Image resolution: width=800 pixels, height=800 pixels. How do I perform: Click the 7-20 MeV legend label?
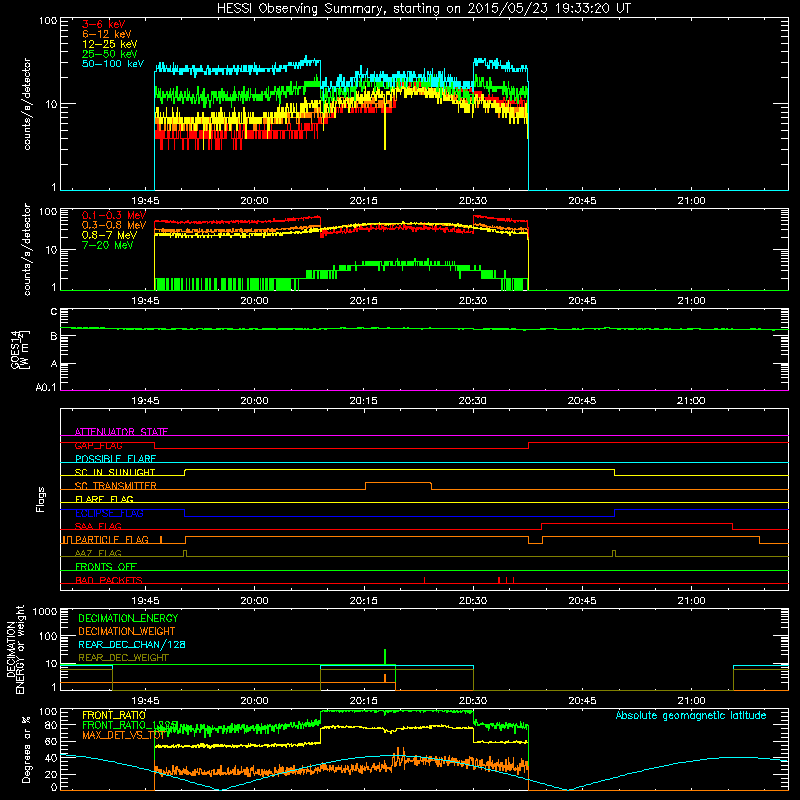coord(107,245)
